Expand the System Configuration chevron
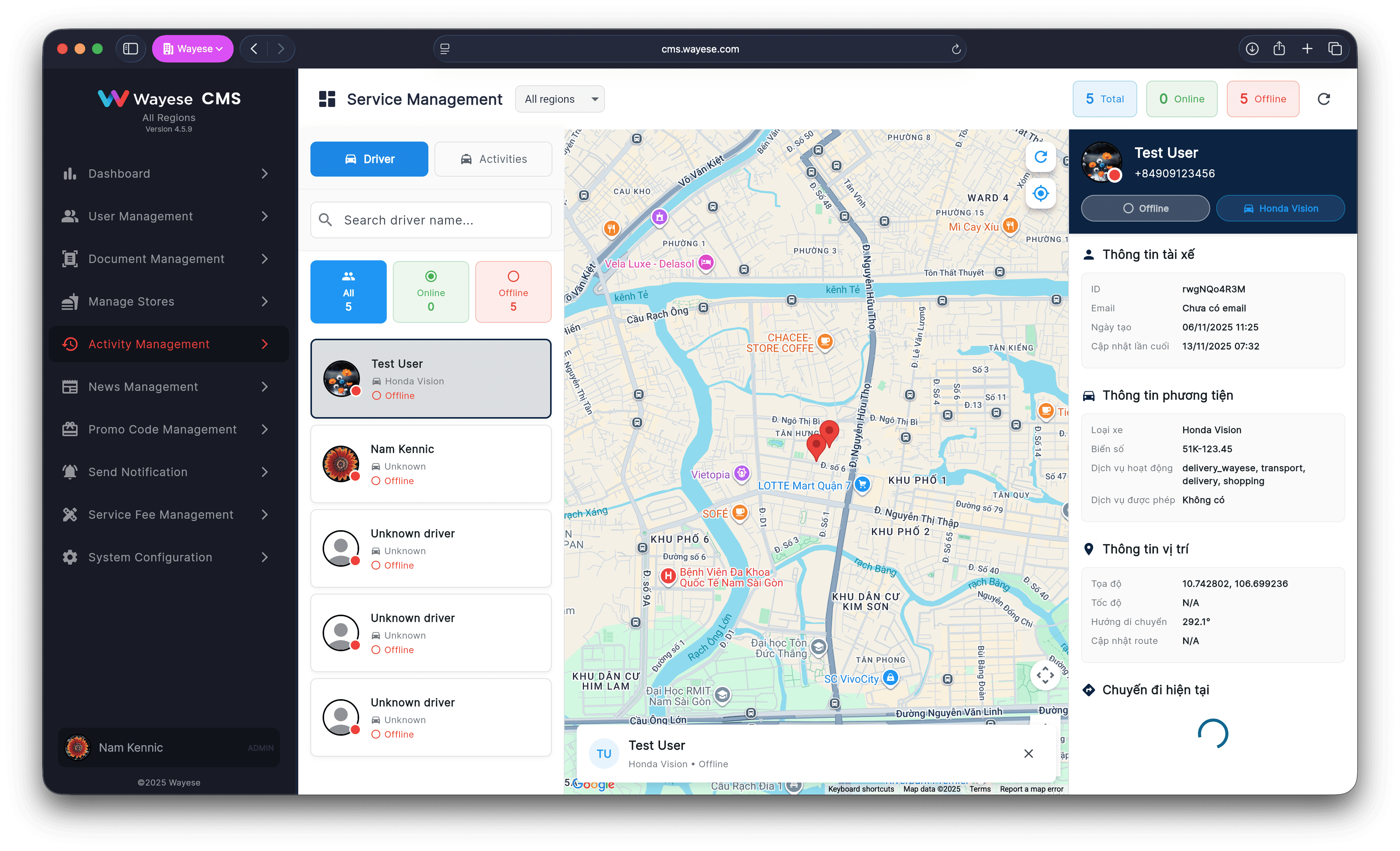This screenshot has height=851, width=1400. pos(265,557)
